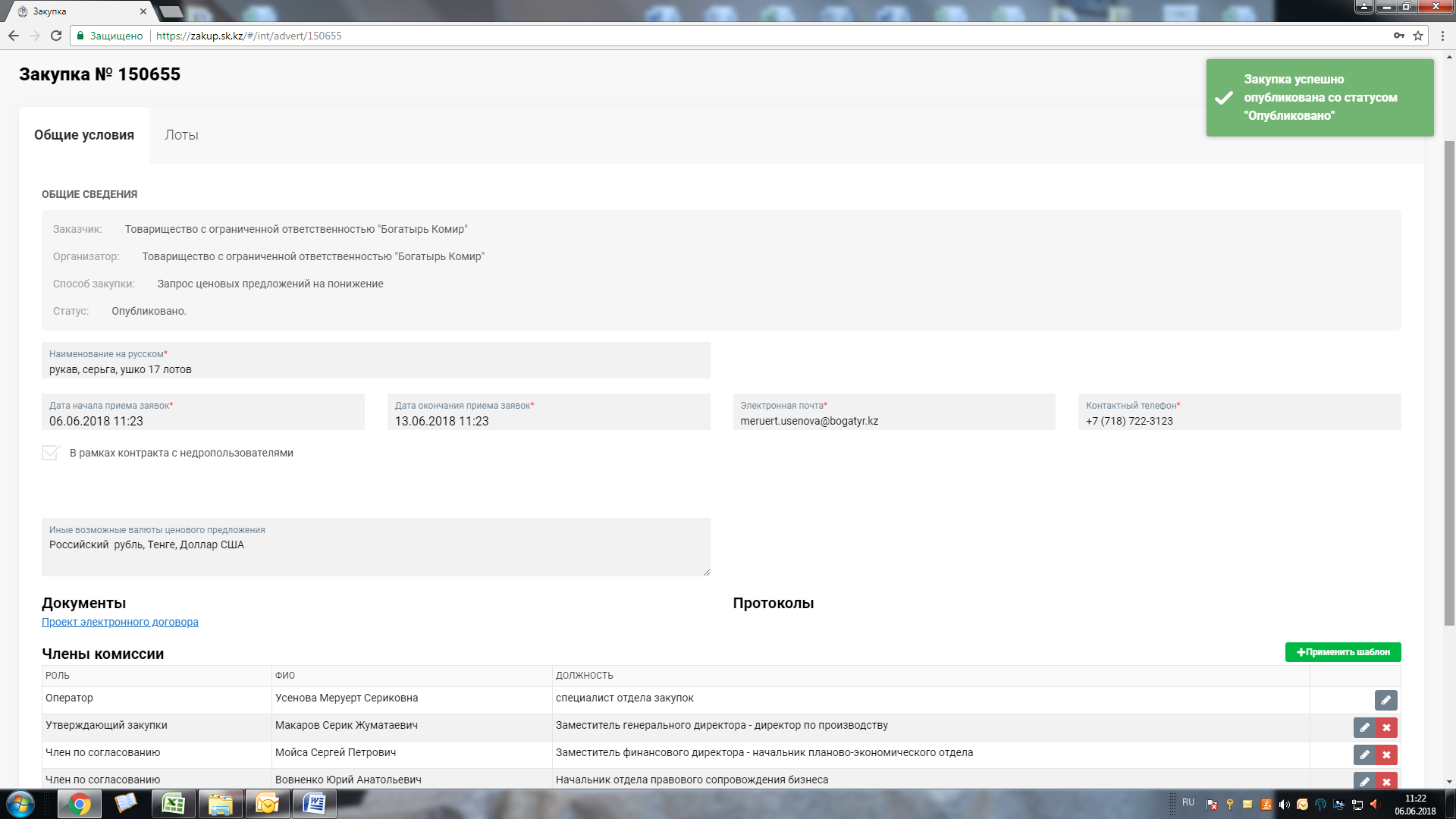Delete the Утверждающий закупки commission member
The width and height of the screenshot is (1456, 819).
click(x=1386, y=727)
